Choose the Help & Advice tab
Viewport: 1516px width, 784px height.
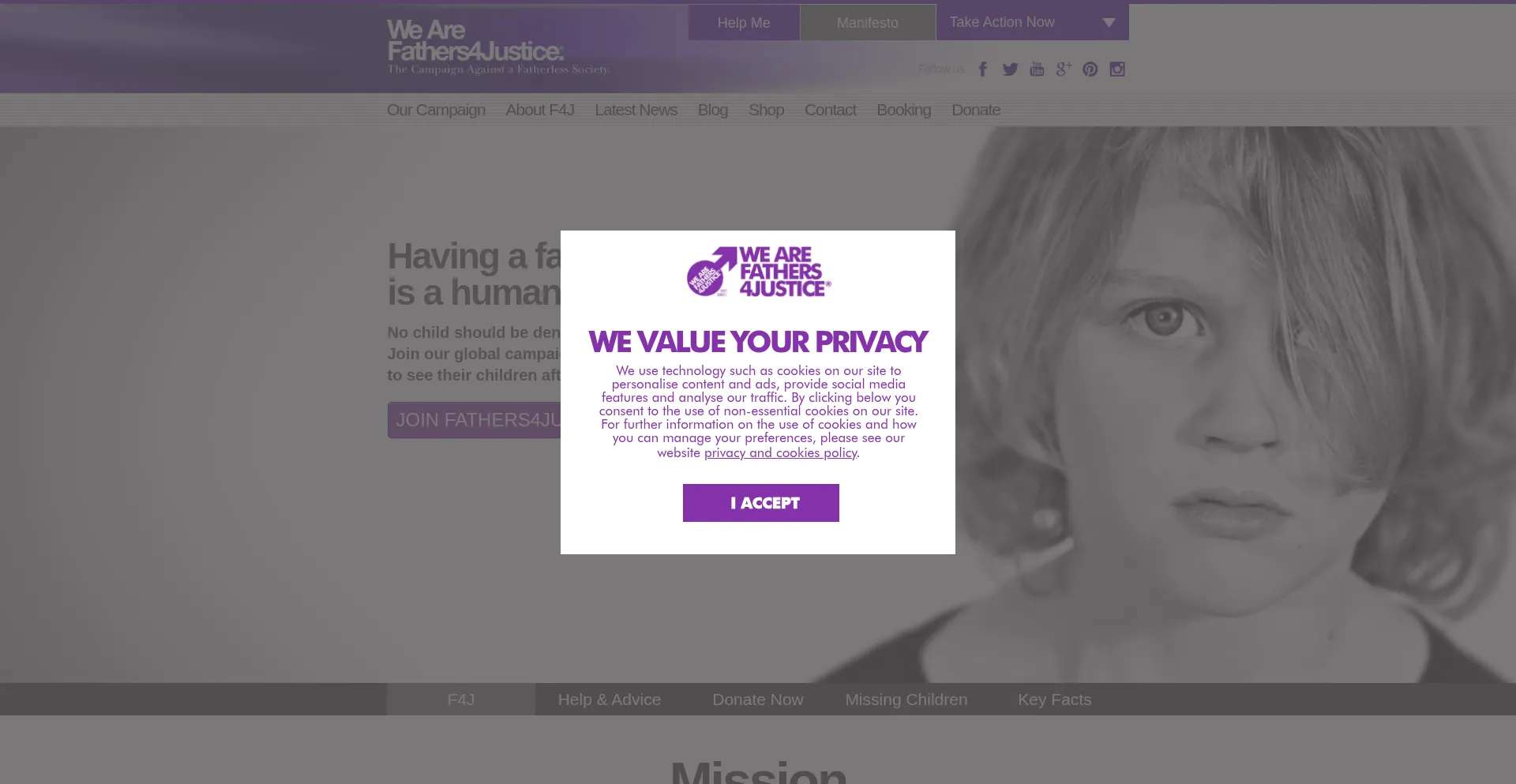tap(610, 700)
